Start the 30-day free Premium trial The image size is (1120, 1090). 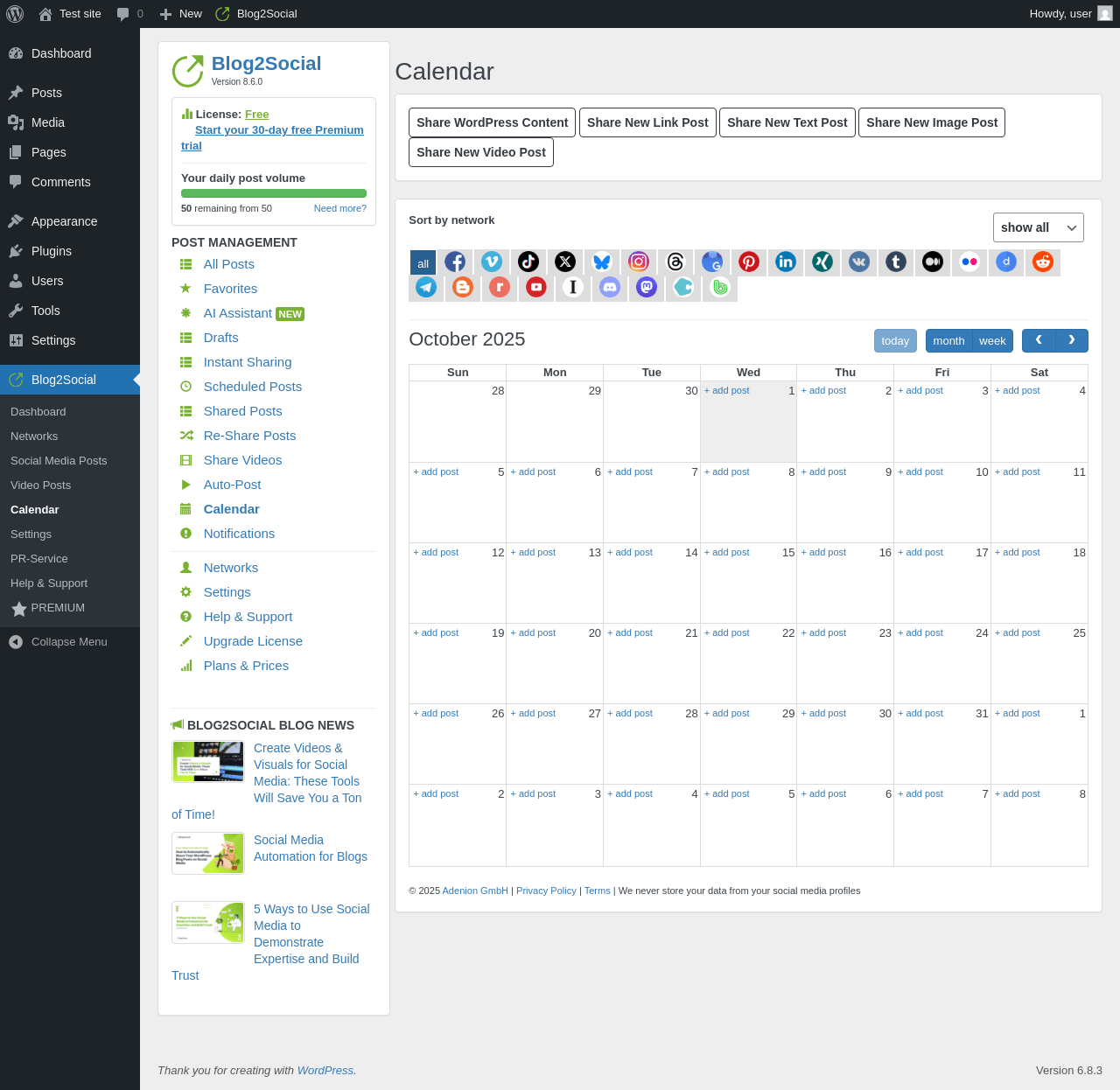tap(272, 137)
